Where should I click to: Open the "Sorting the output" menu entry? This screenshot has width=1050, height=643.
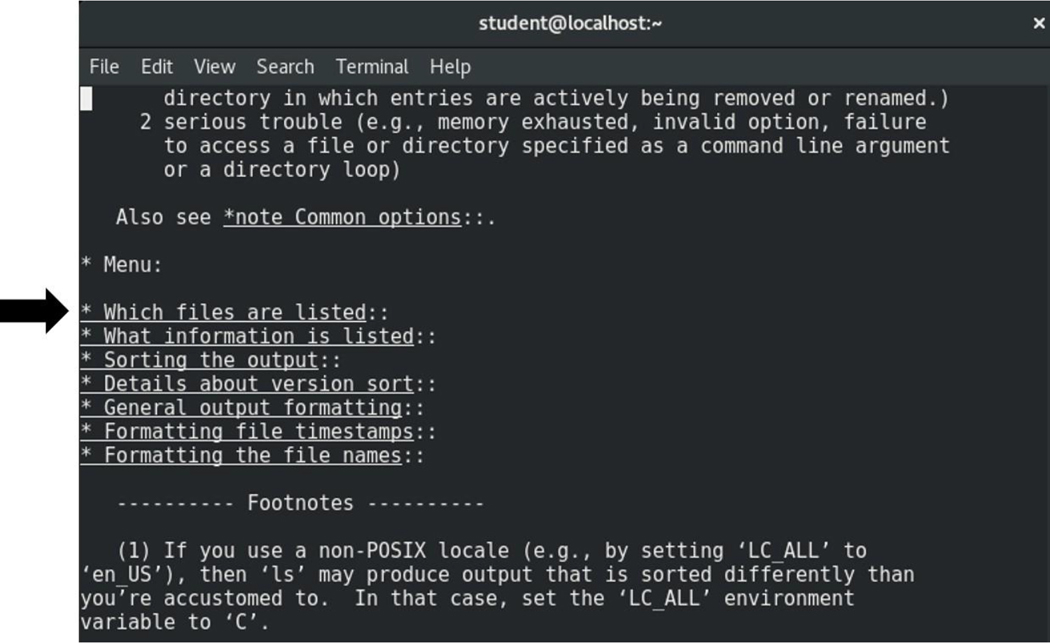tap(210, 361)
